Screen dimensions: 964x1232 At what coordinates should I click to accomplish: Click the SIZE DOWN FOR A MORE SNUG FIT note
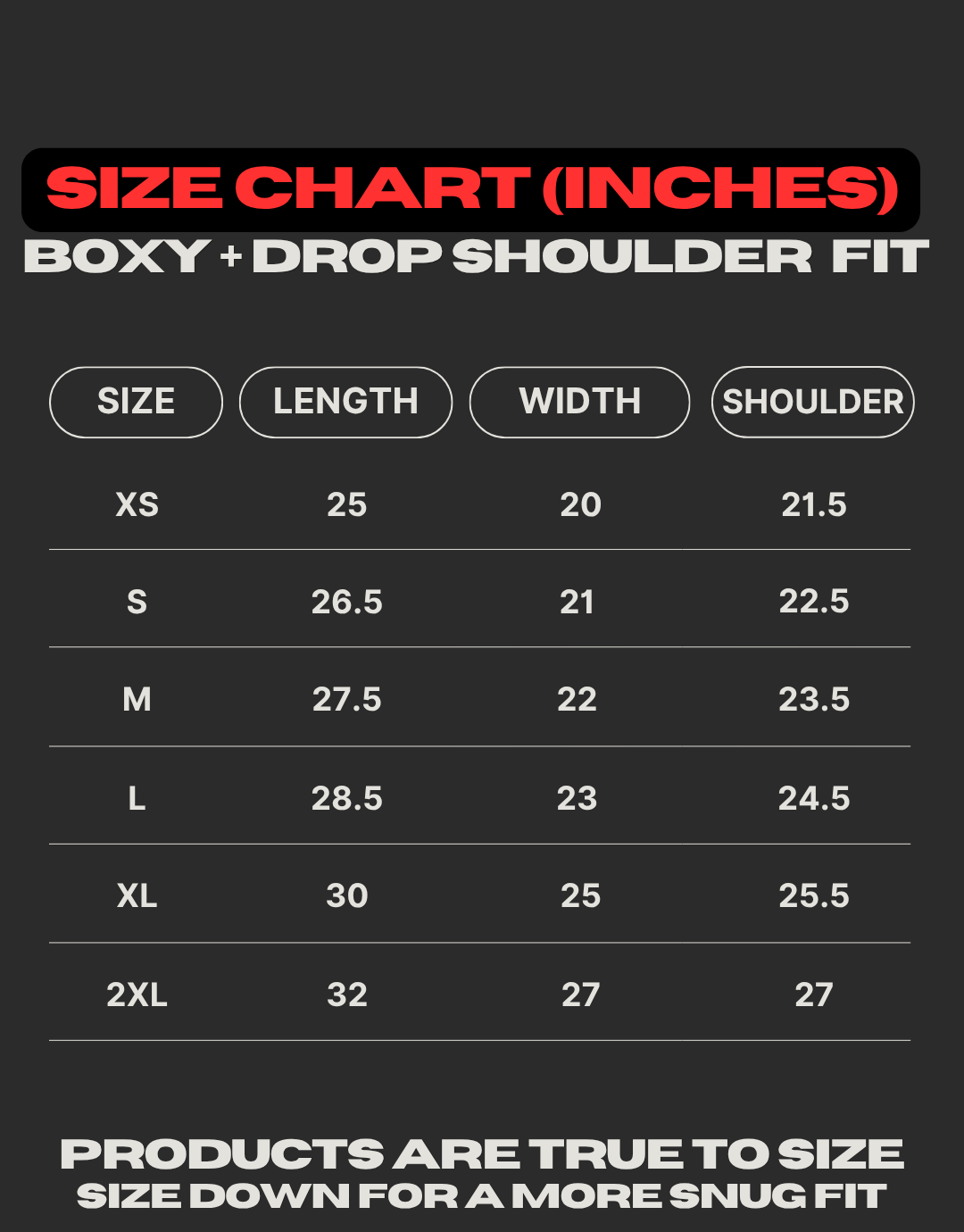point(482,1196)
